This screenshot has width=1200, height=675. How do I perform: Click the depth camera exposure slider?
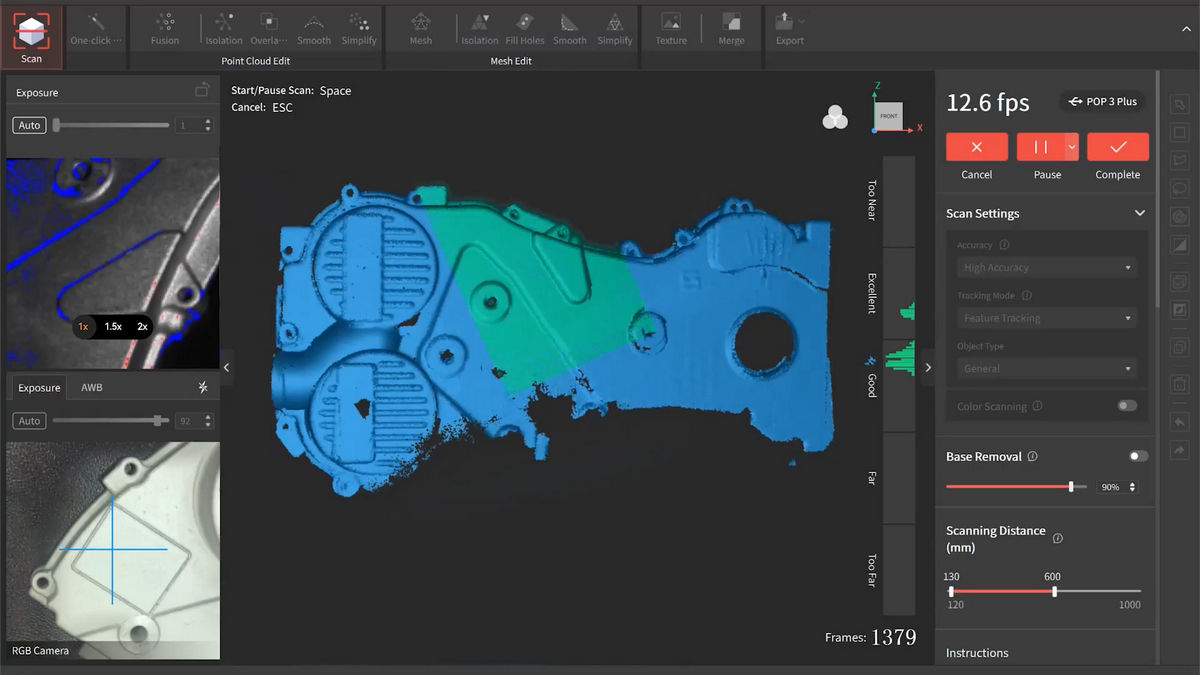[111, 125]
